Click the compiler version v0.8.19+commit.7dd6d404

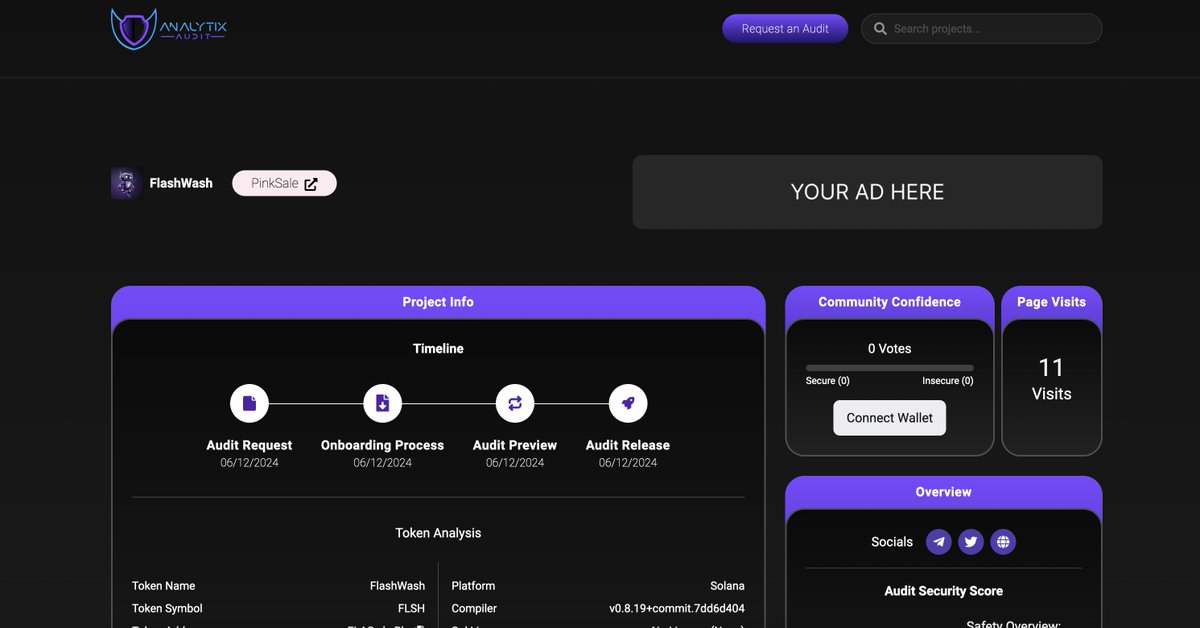(x=677, y=608)
